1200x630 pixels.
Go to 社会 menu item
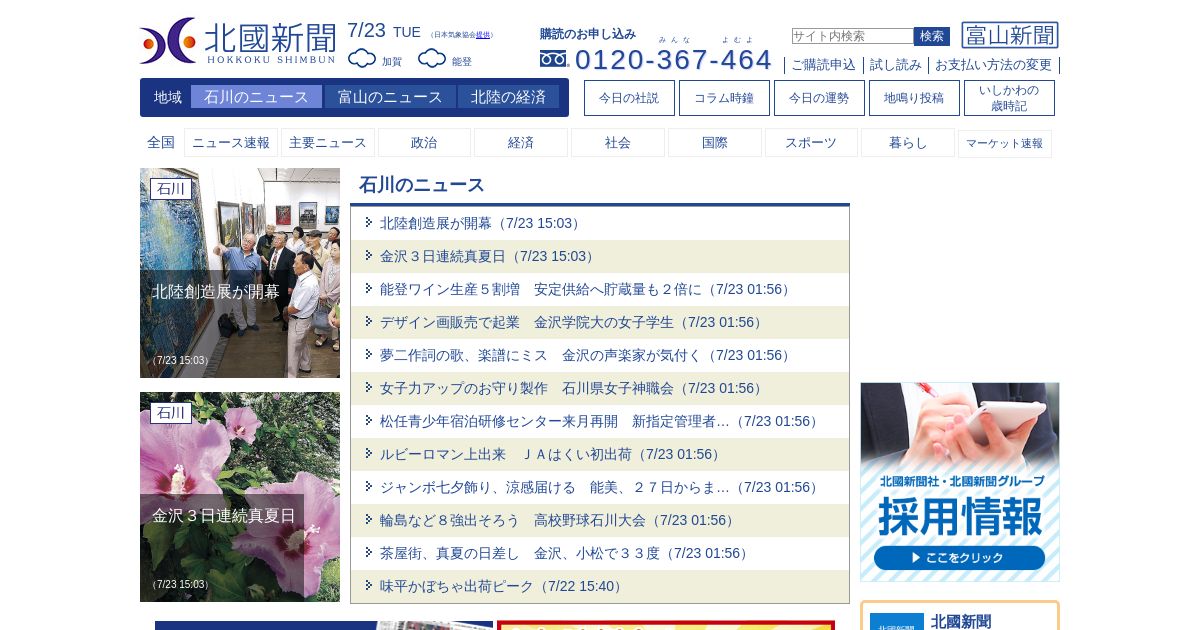(618, 143)
